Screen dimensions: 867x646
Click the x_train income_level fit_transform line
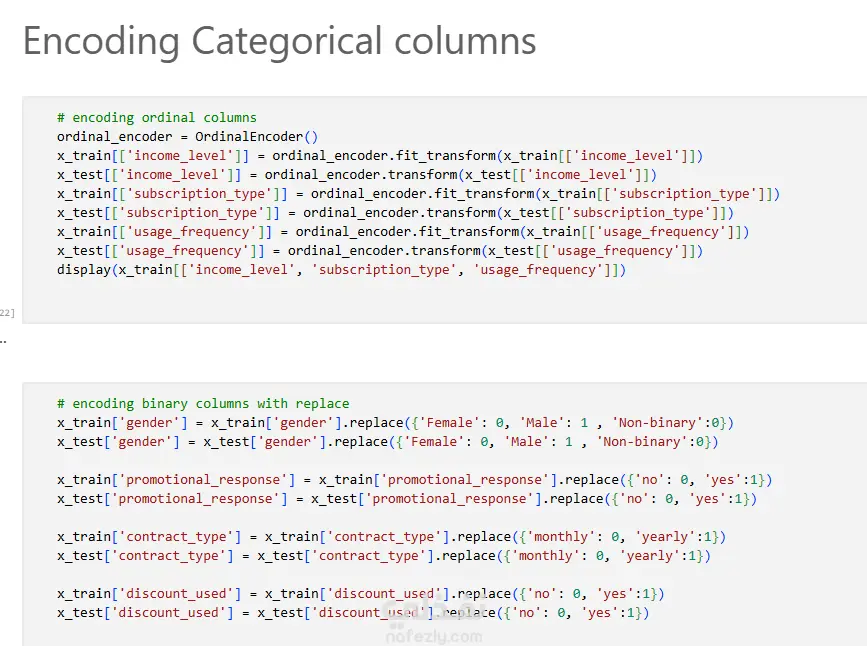tap(380, 155)
